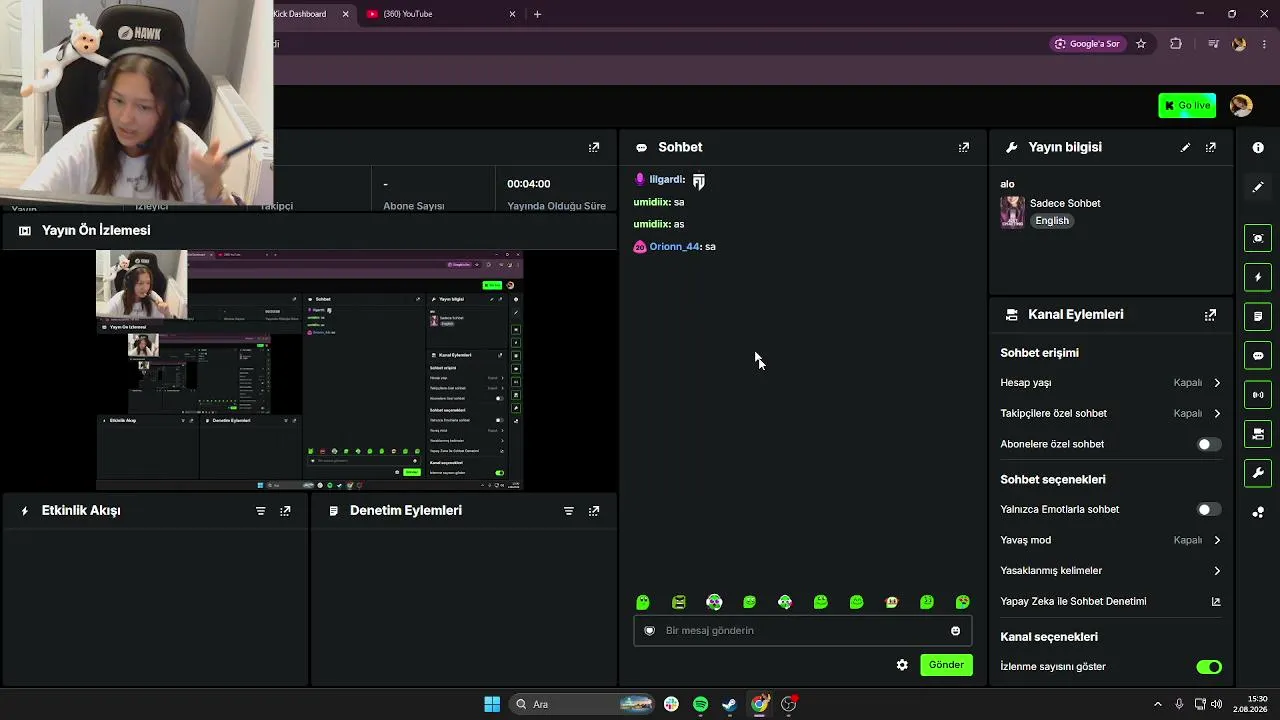This screenshot has height=720, width=1280.
Task: Toggle Yalnızca Emotlarla sohbet switch
Action: point(1209,509)
